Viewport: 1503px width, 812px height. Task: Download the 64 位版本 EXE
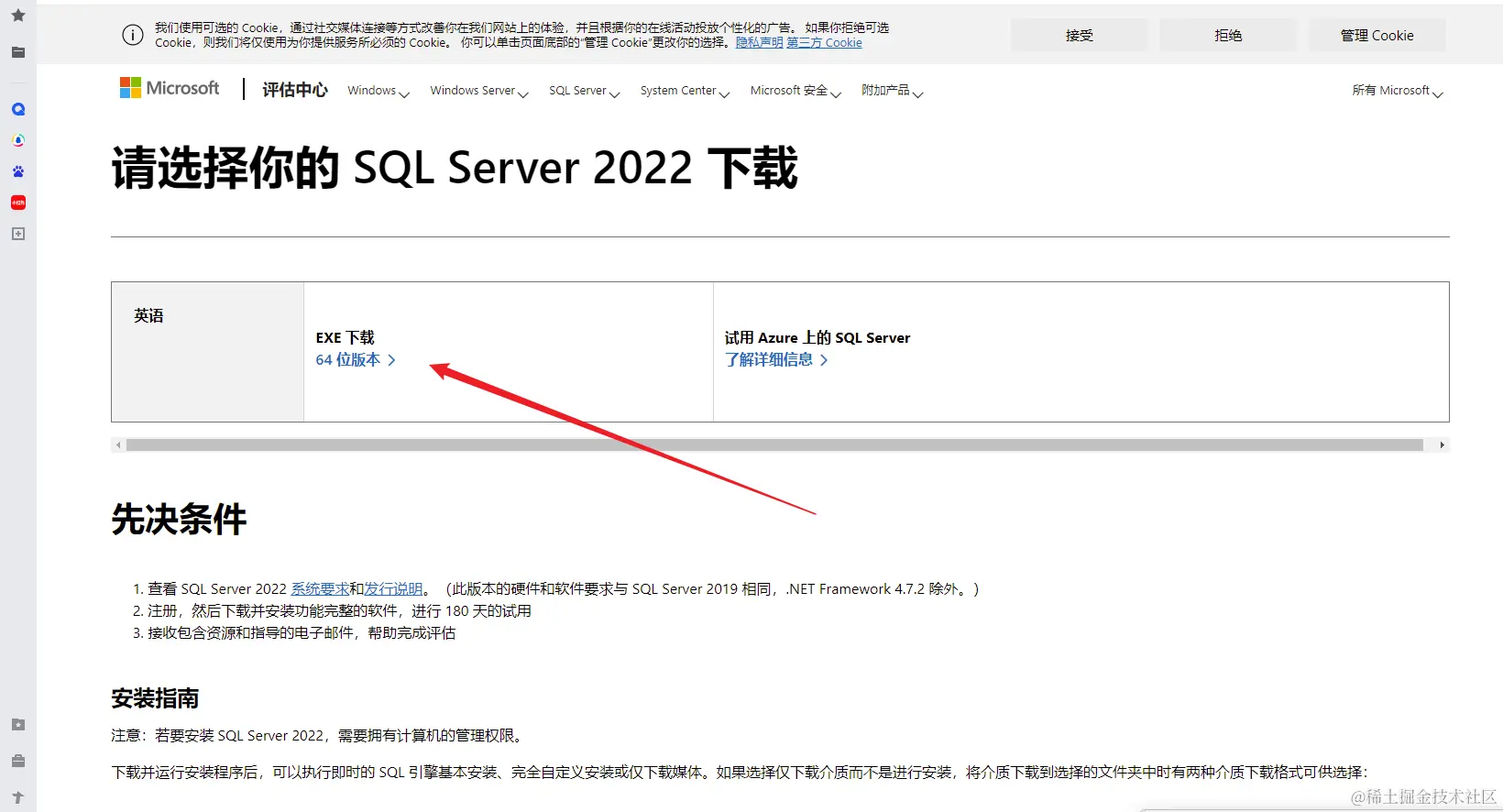356,360
